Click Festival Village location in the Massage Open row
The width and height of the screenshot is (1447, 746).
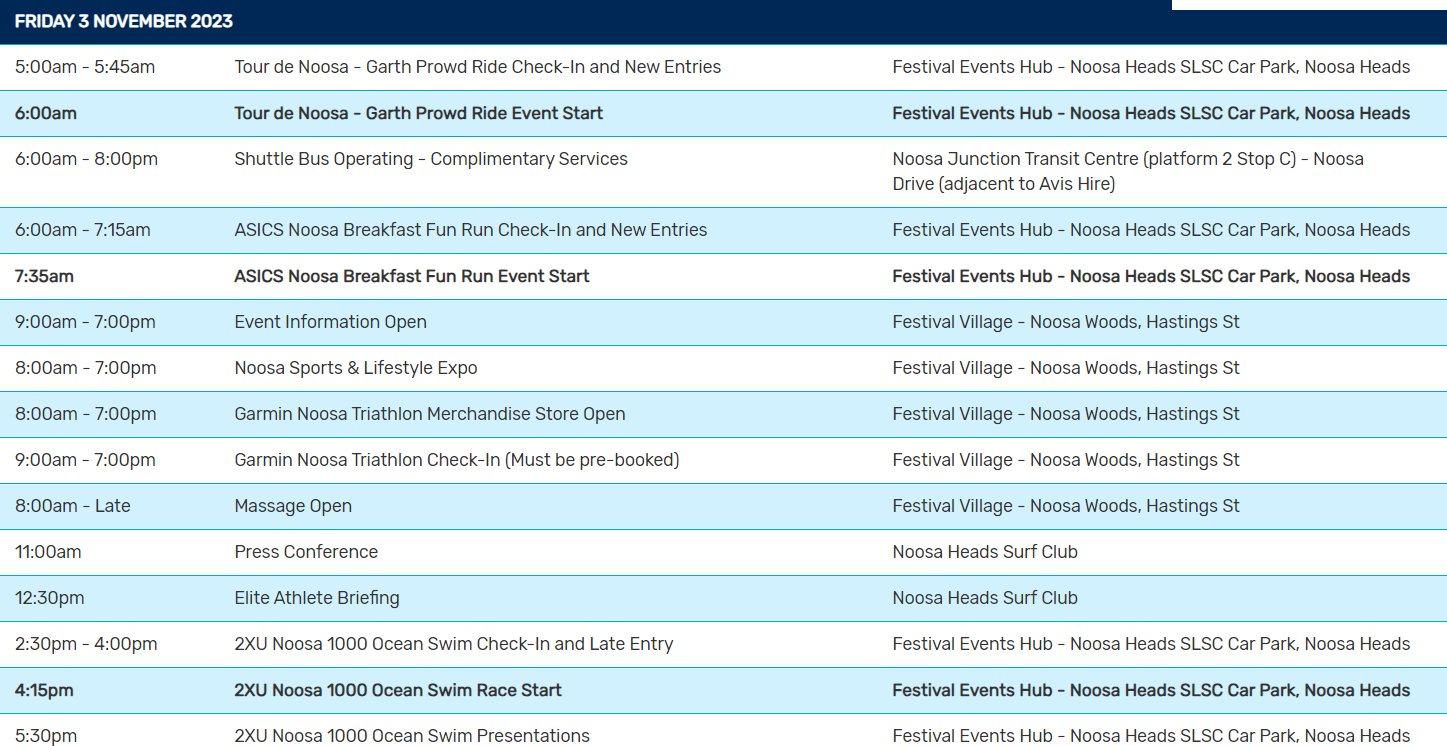(1066, 506)
